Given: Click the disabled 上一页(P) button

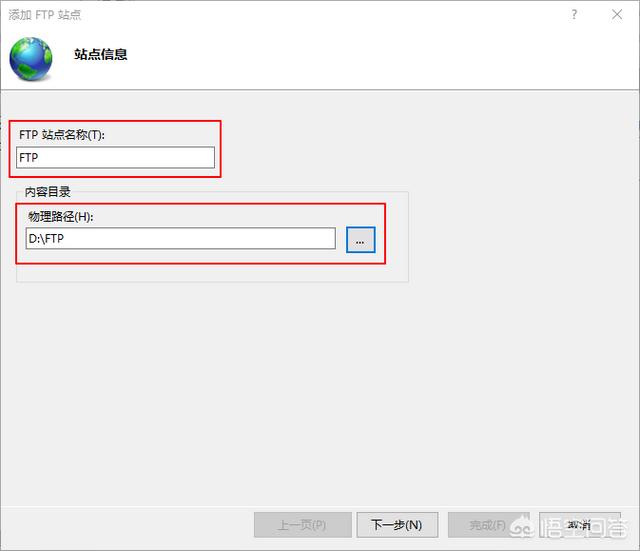Looking at the screenshot, I should click(302, 525).
